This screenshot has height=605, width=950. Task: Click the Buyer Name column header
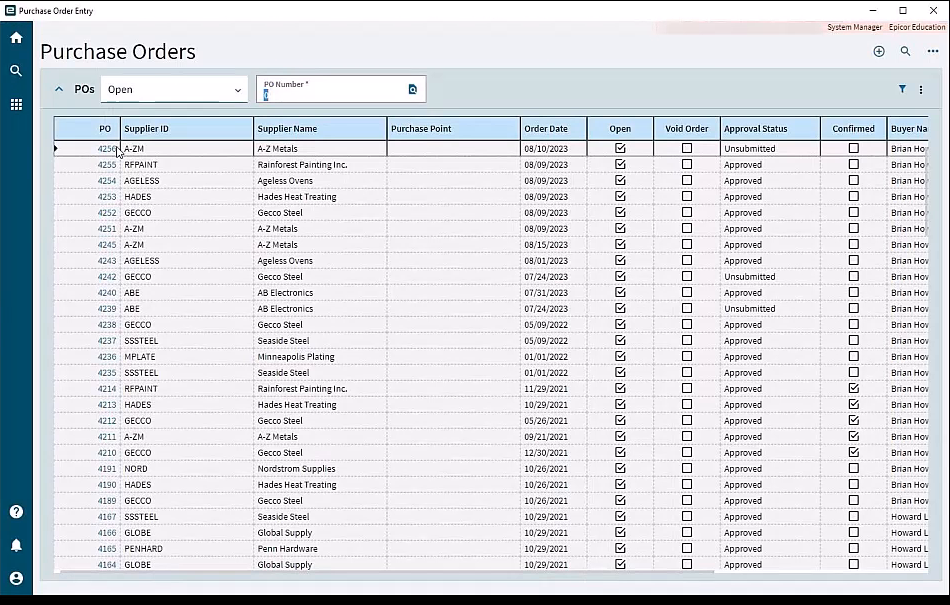[908, 128]
